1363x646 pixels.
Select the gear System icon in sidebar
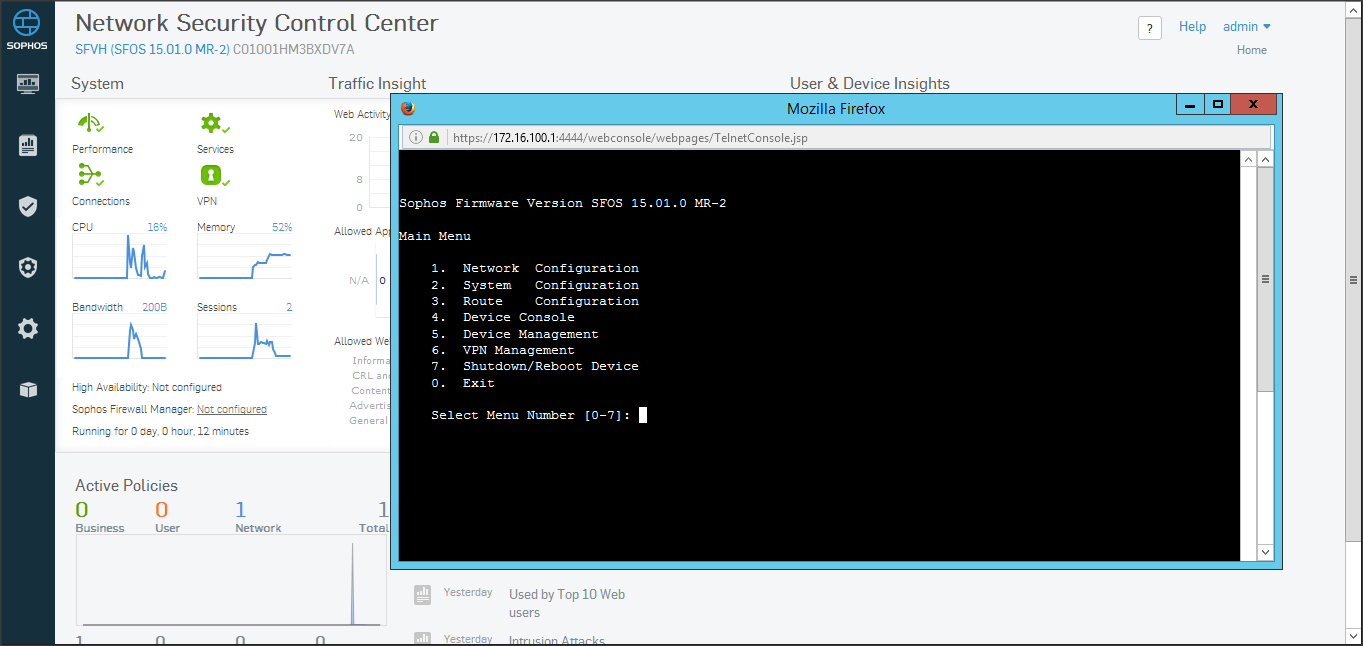(28, 328)
